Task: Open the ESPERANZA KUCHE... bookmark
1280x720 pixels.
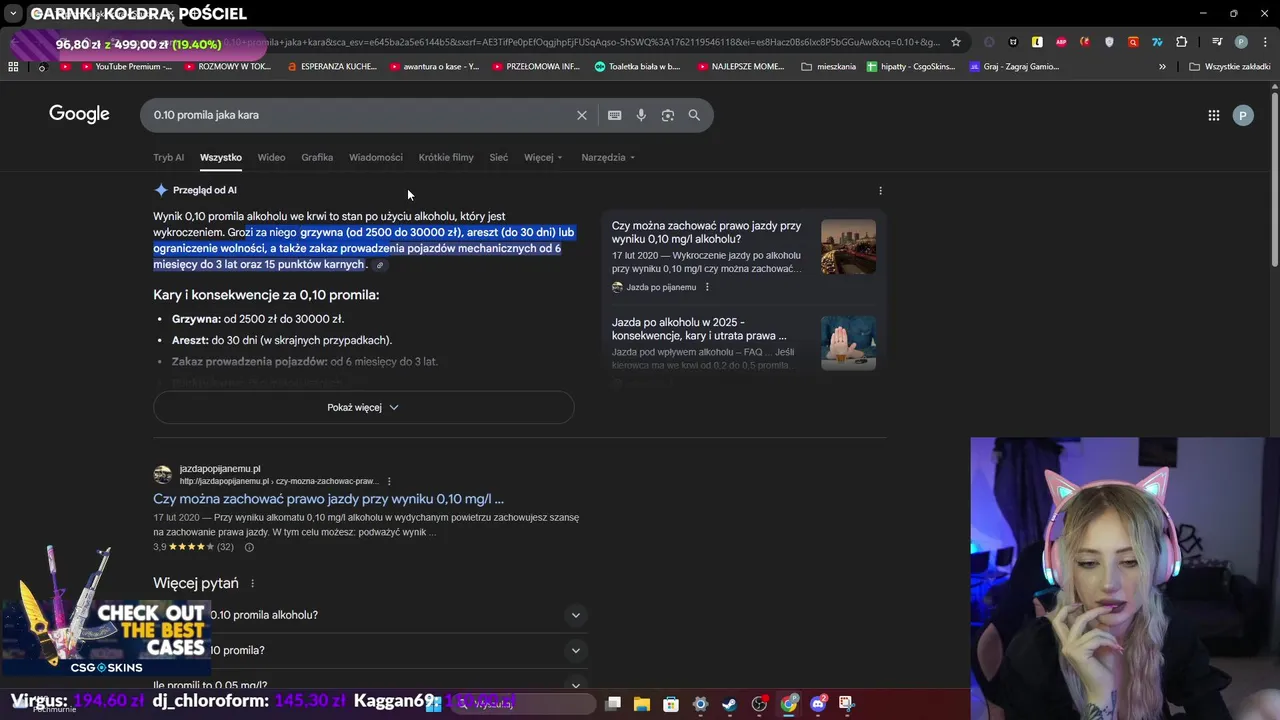Action: [332, 67]
